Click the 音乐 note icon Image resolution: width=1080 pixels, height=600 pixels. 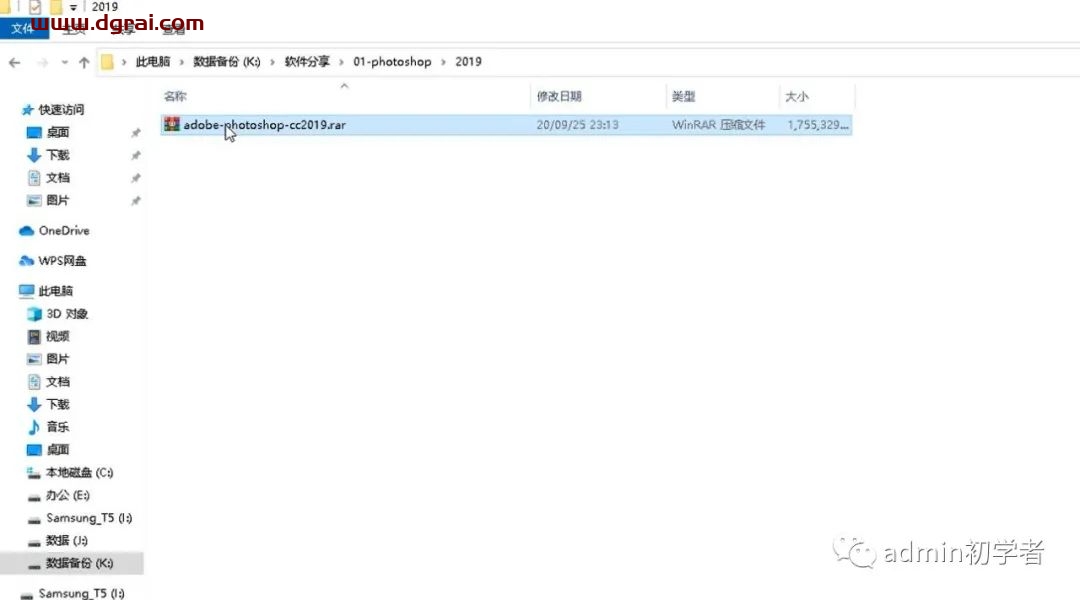coord(34,428)
